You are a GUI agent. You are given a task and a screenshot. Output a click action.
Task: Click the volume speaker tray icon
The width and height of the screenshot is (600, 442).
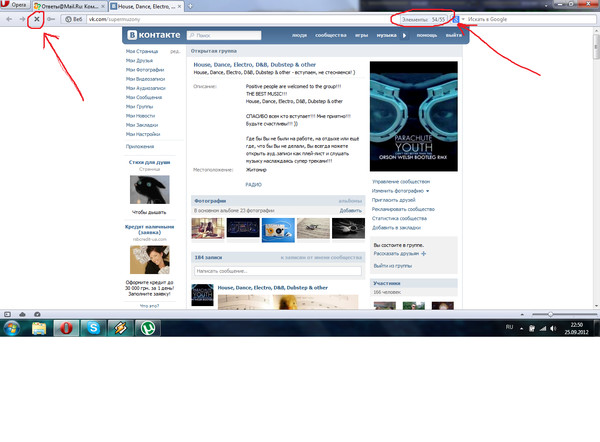click(x=553, y=328)
